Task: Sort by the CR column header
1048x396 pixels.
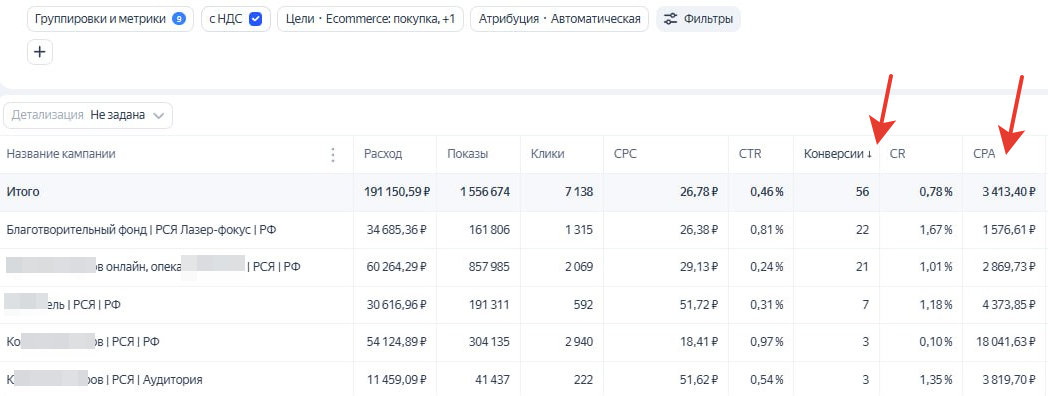Action: point(898,154)
